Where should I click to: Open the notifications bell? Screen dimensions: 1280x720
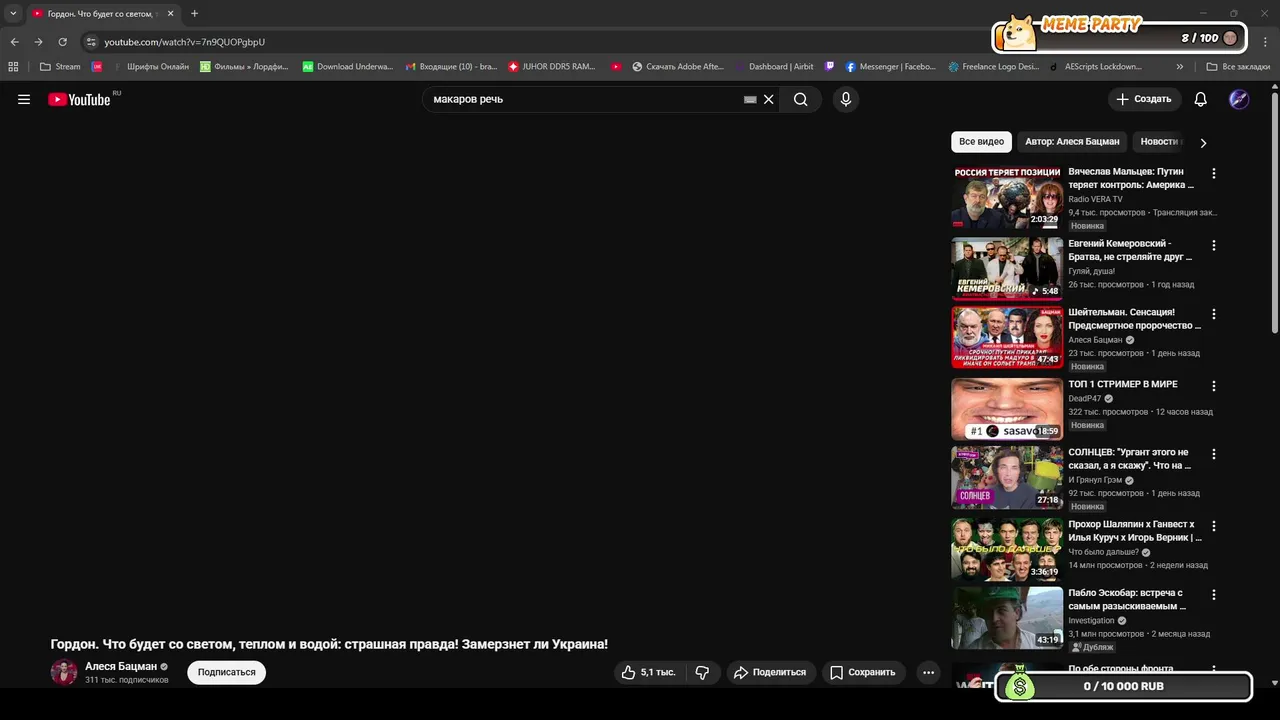1201,99
